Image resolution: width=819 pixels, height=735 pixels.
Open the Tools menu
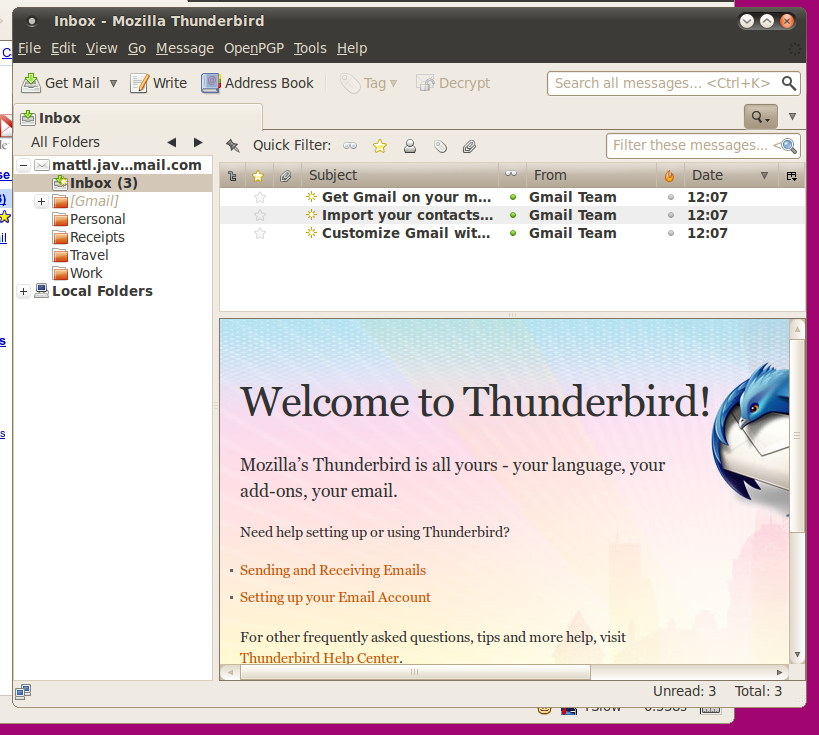pyautogui.click(x=310, y=49)
